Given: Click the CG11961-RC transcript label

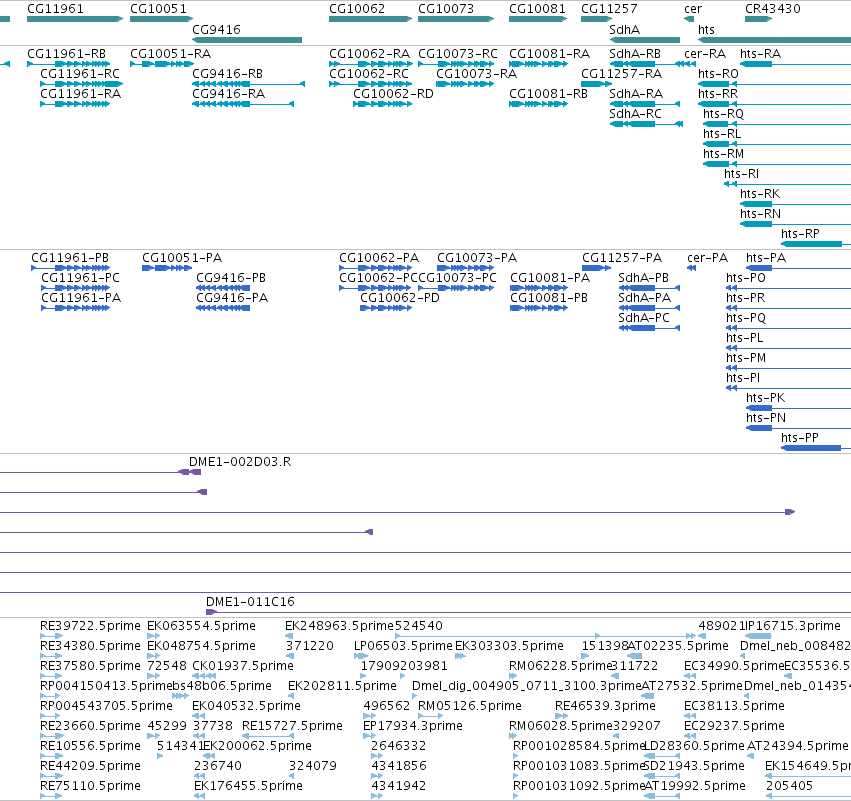Looking at the screenshot, I should point(80,74).
